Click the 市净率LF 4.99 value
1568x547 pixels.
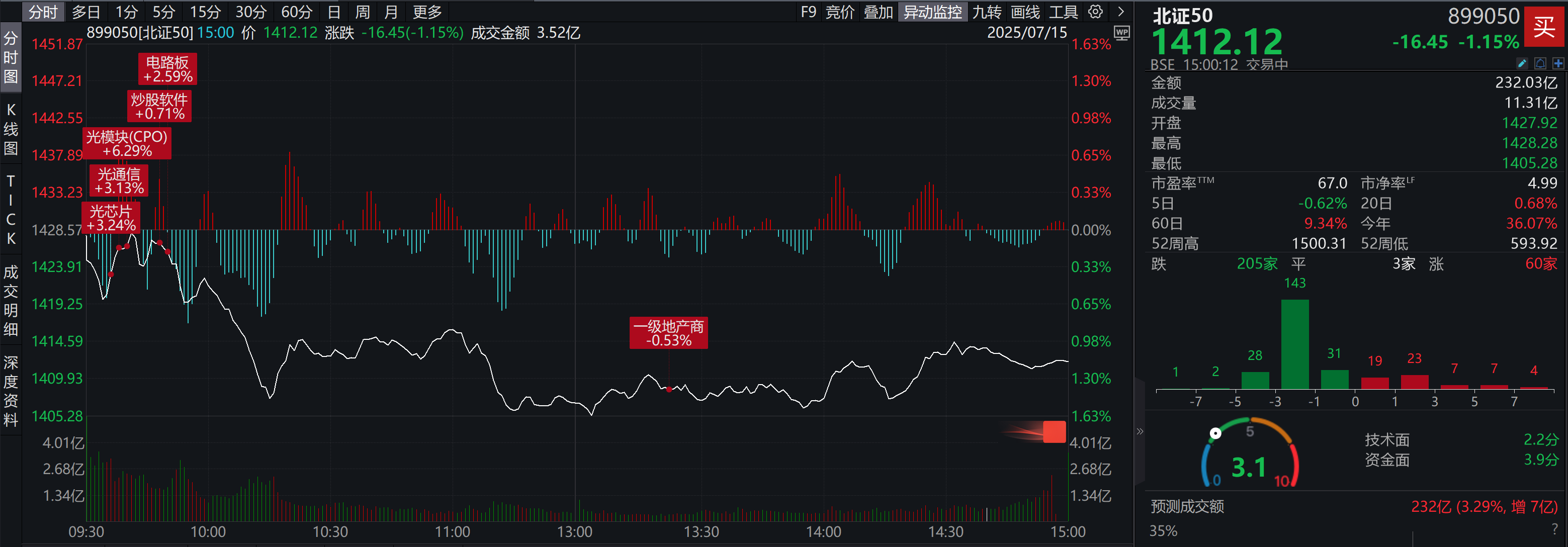click(x=1542, y=183)
